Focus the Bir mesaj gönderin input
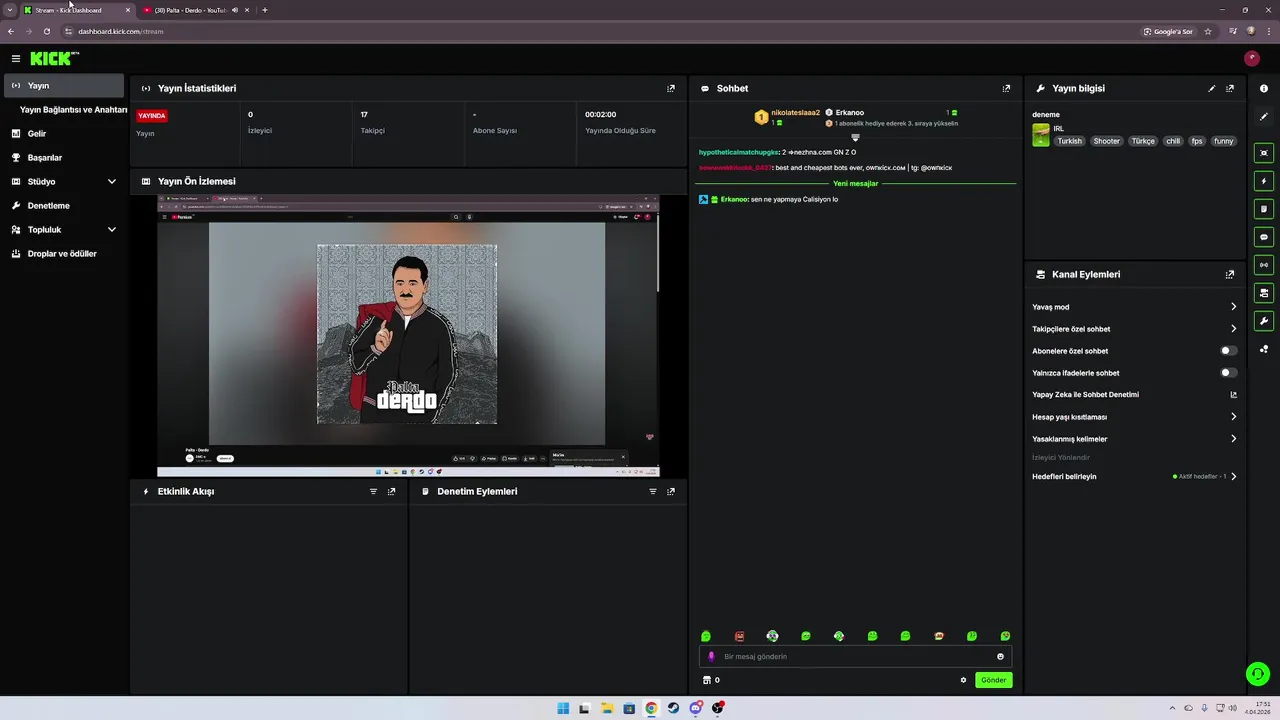Viewport: 1280px width, 720px height. (x=855, y=657)
